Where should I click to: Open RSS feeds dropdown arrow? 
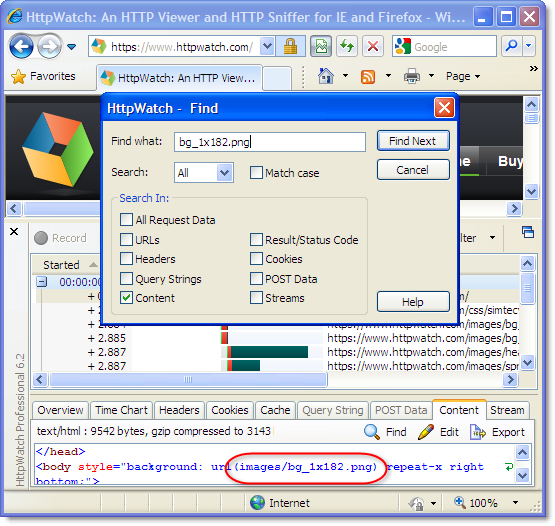[x=388, y=75]
